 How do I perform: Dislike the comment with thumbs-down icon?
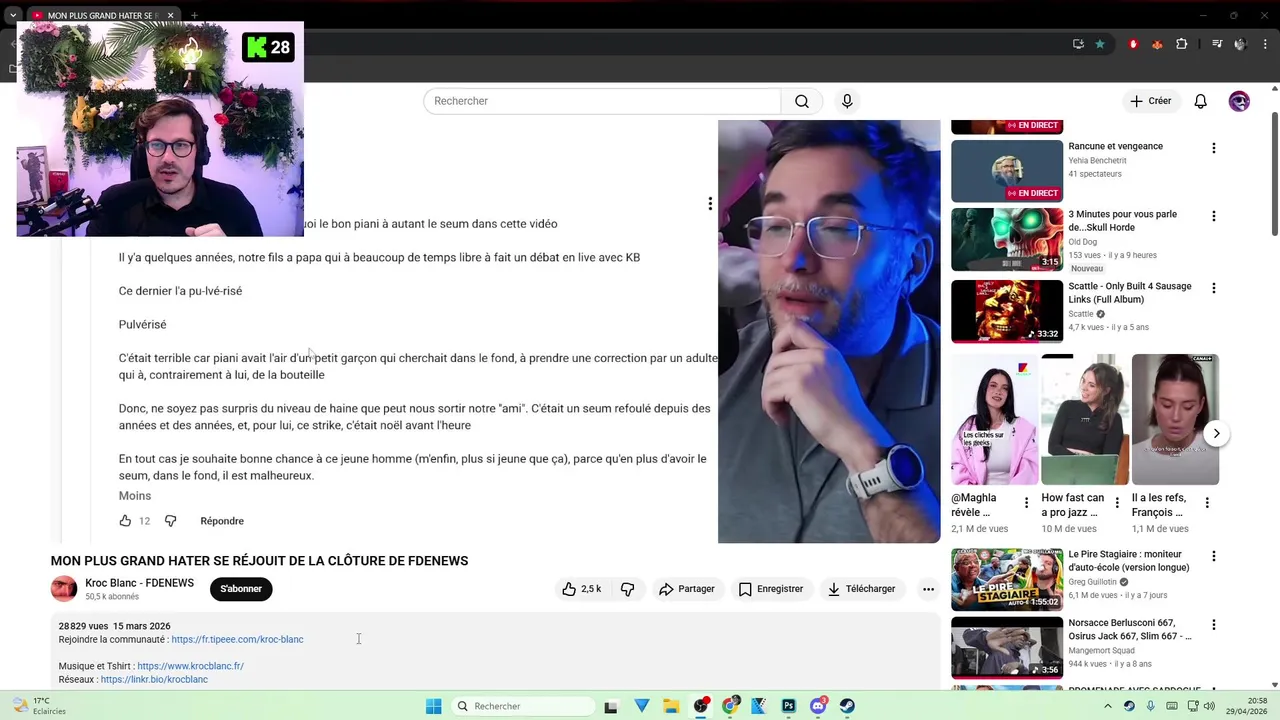(x=170, y=521)
